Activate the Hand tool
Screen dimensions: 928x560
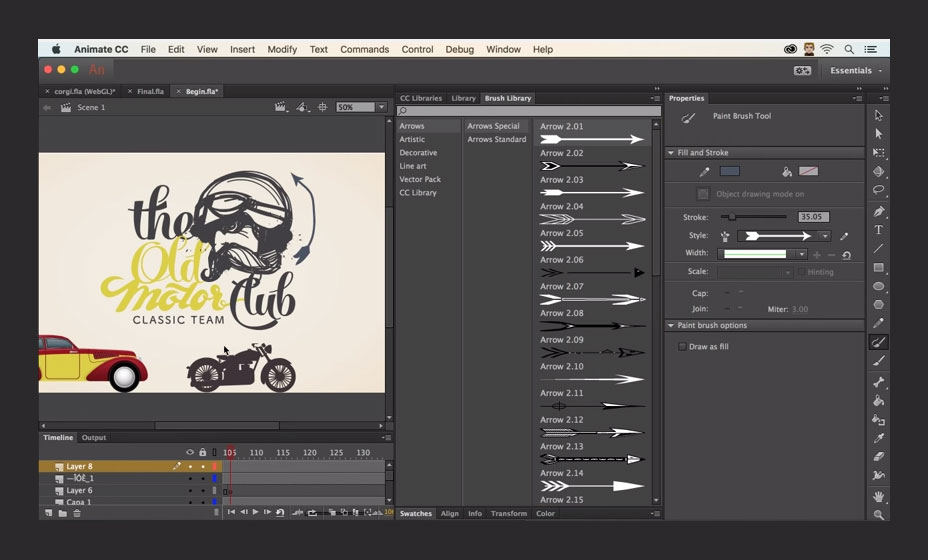(x=878, y=495)
